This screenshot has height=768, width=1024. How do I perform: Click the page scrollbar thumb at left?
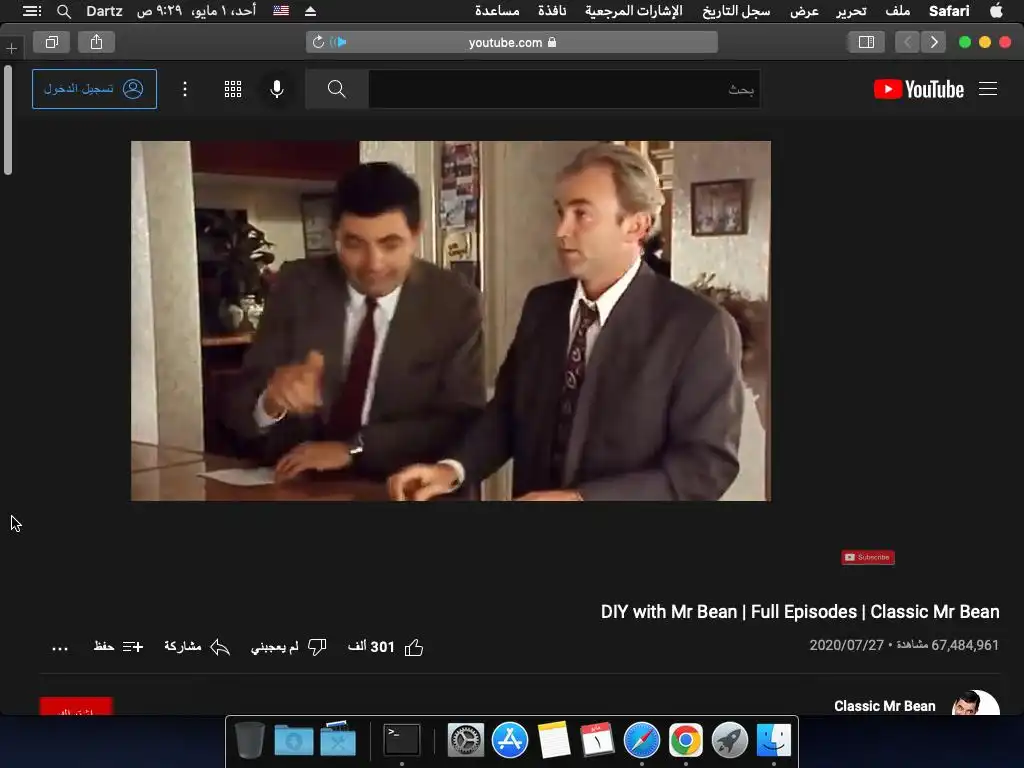[x=8, y=120]
